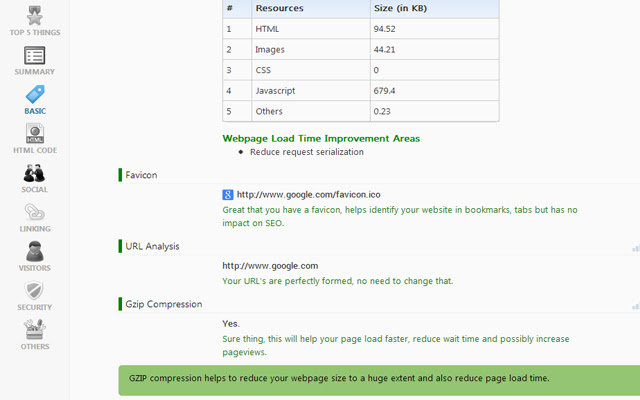The image size is (640, 400).
Task: Go to SUMMARY label in sidebar
Action: (x=35, y=72)
